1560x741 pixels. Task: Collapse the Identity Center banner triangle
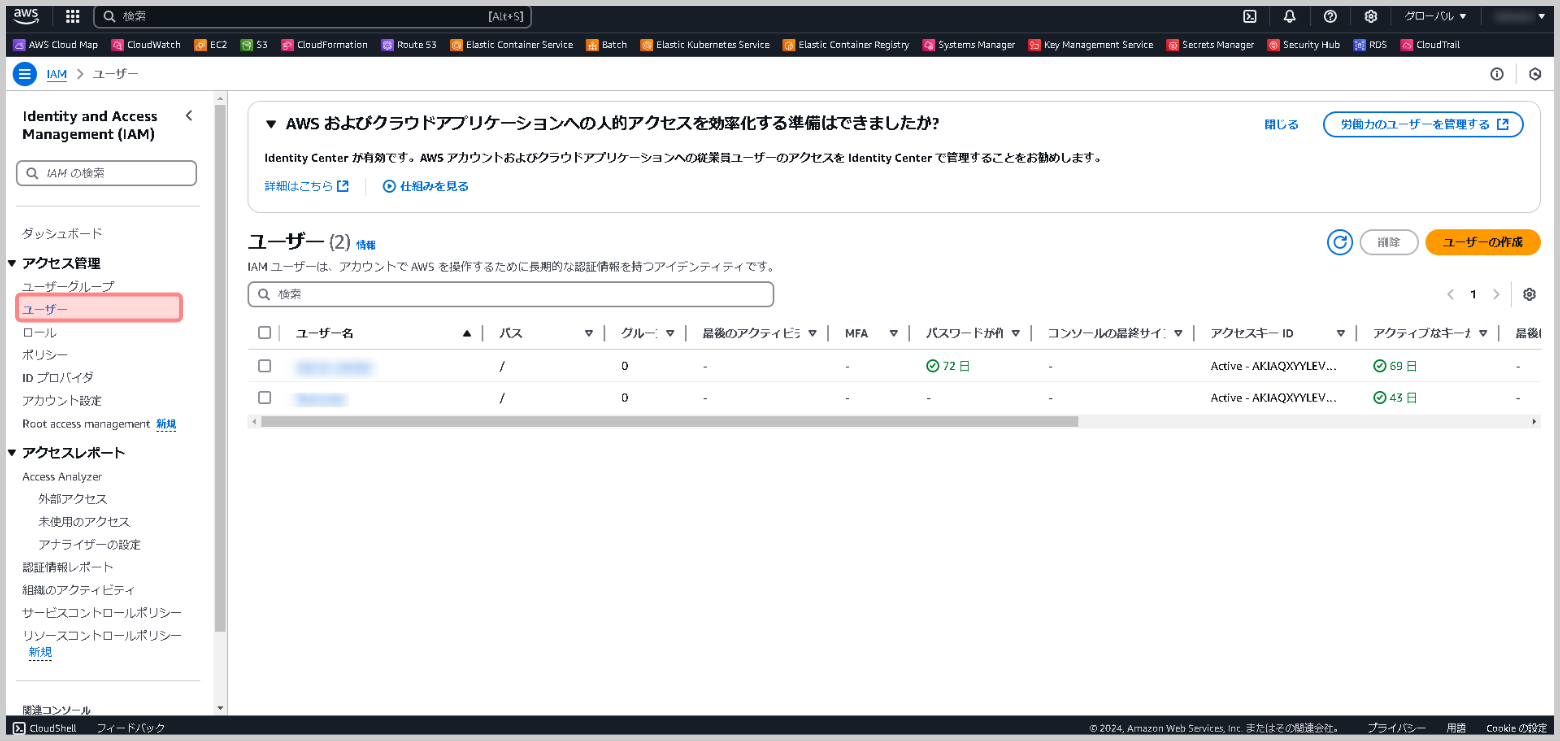coord(270,124)
